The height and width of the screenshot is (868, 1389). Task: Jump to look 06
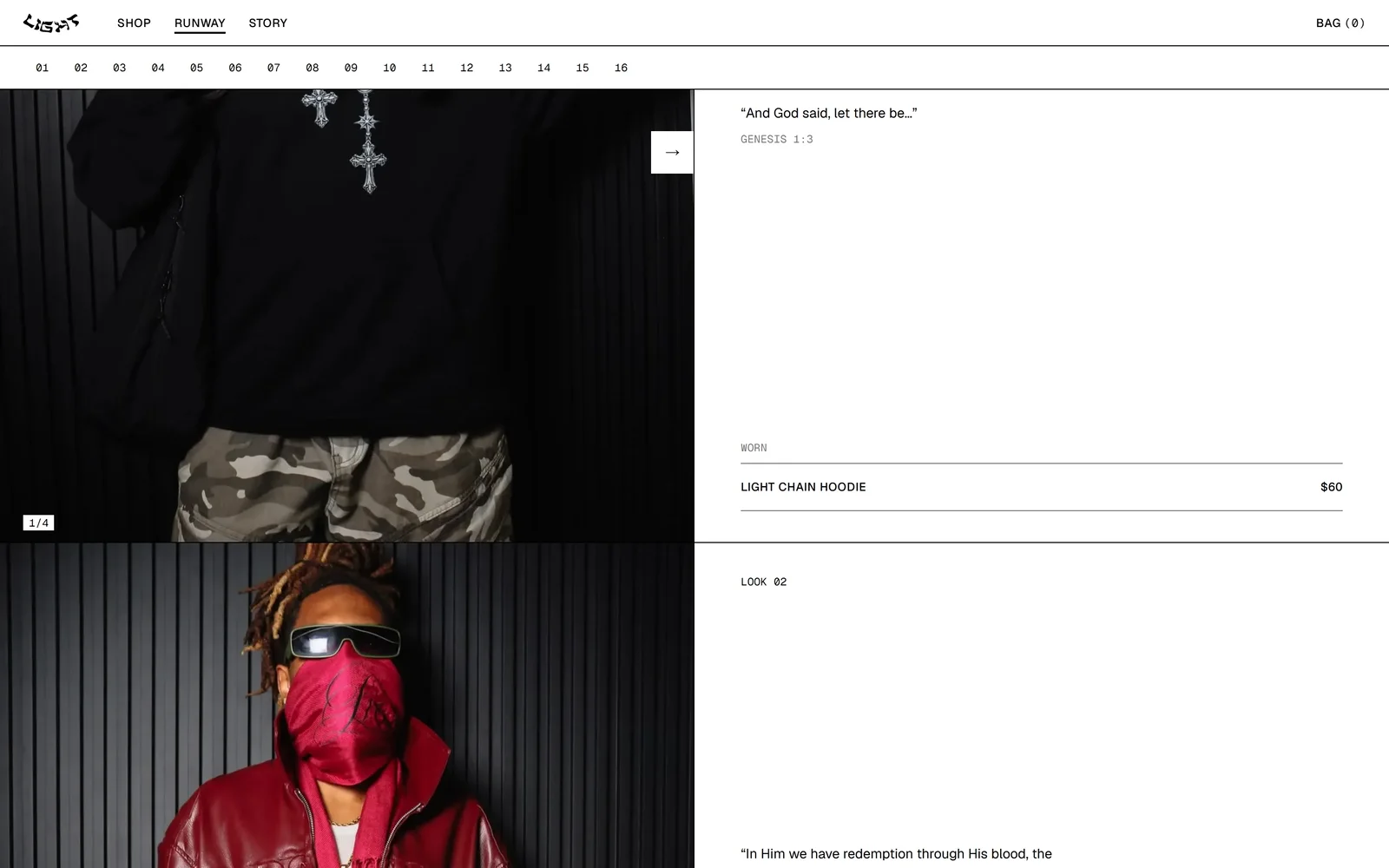click(235, 68)
